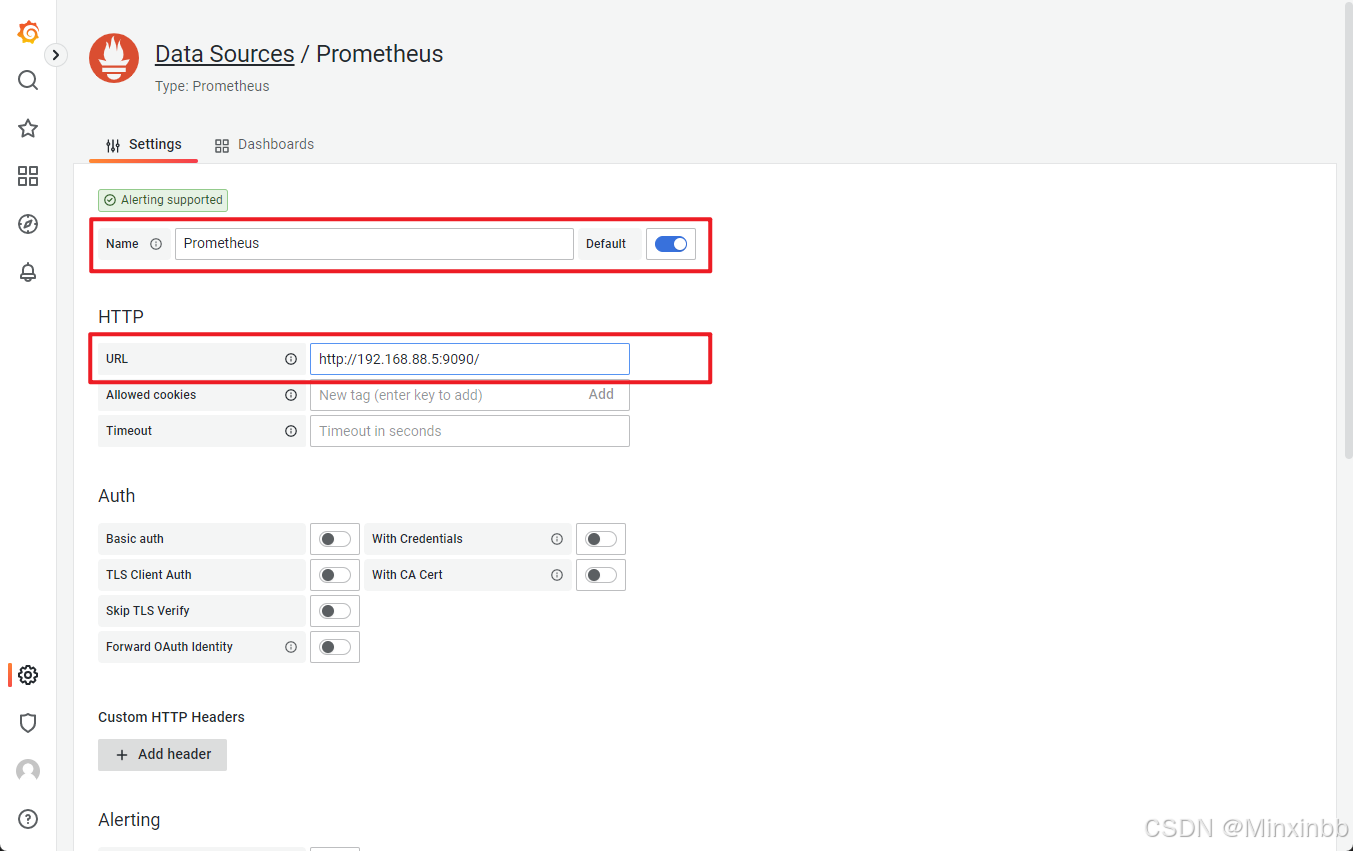Screen dimensions: 1353x851
Task: Open Configuration gear icon
Action: pos(28,675)
